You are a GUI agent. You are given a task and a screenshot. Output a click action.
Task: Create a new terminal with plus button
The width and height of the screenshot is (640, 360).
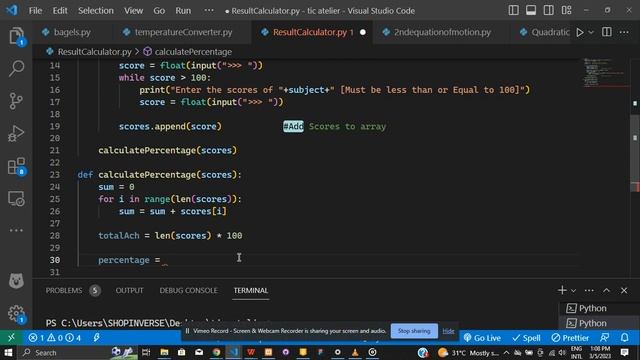click(x=562, y=290)
